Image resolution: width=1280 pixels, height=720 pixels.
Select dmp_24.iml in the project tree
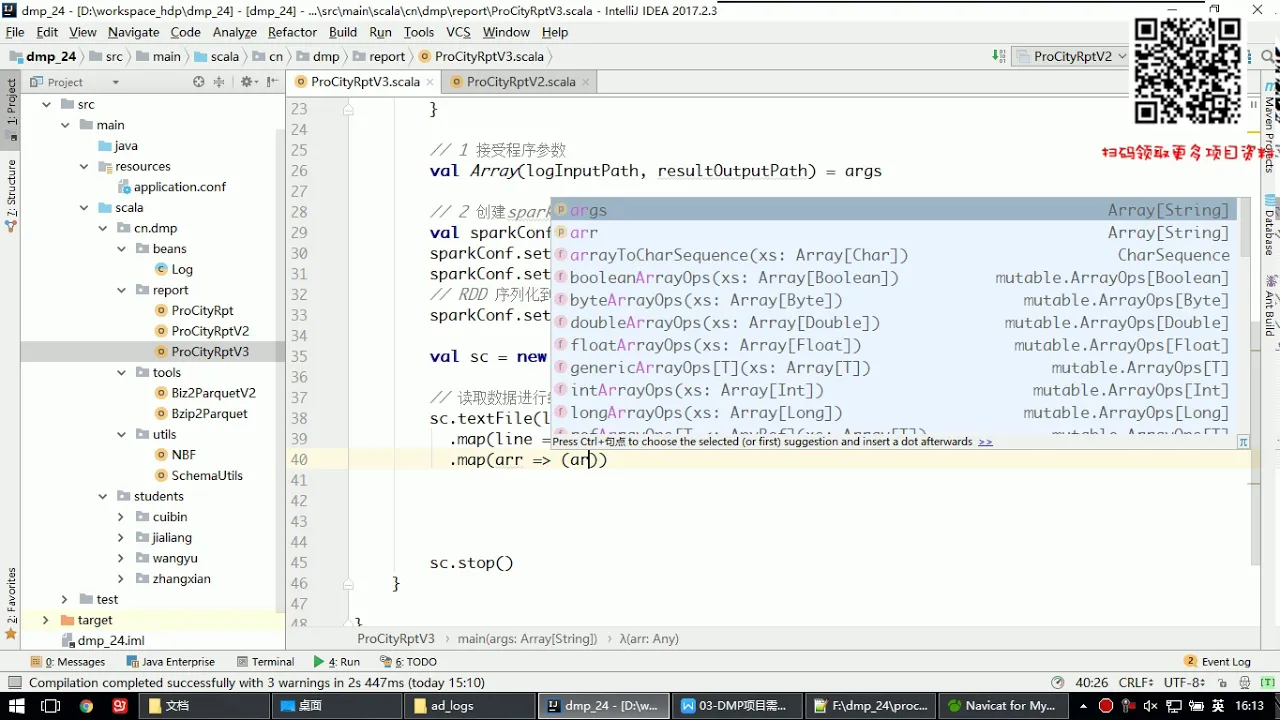coord(102,641)
